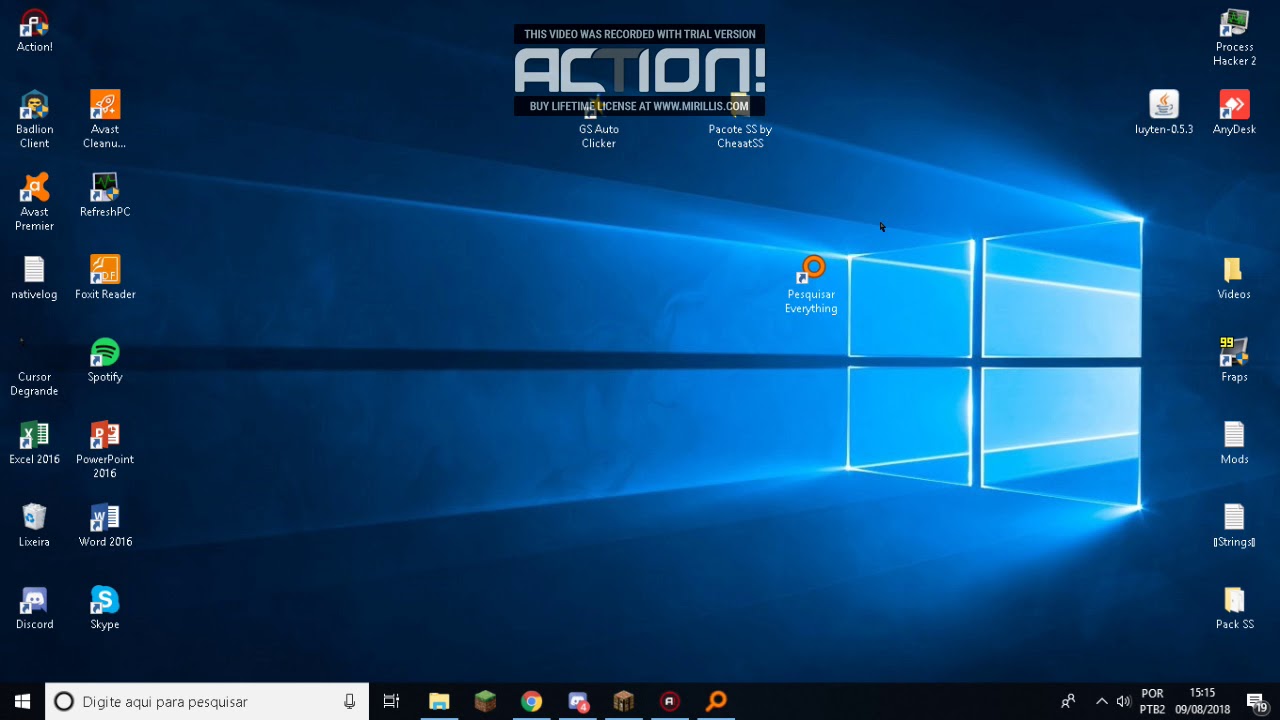Open the People tray icon
This screenshot has width=1280, height=720.
(x=1068, y=701)
